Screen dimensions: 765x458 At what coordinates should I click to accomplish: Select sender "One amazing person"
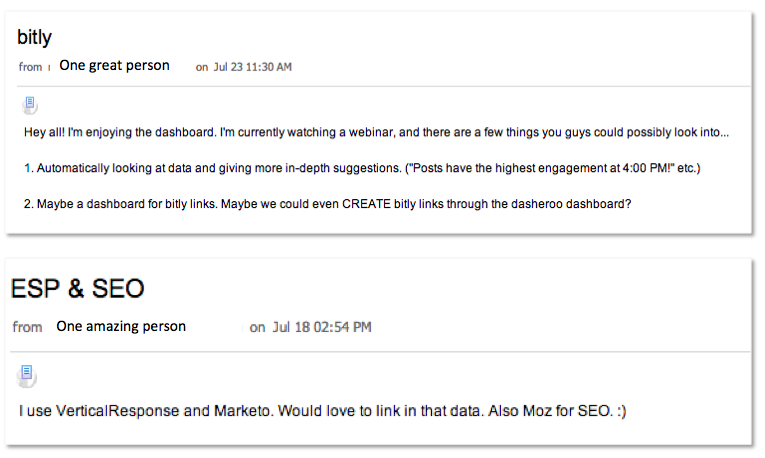121,326
